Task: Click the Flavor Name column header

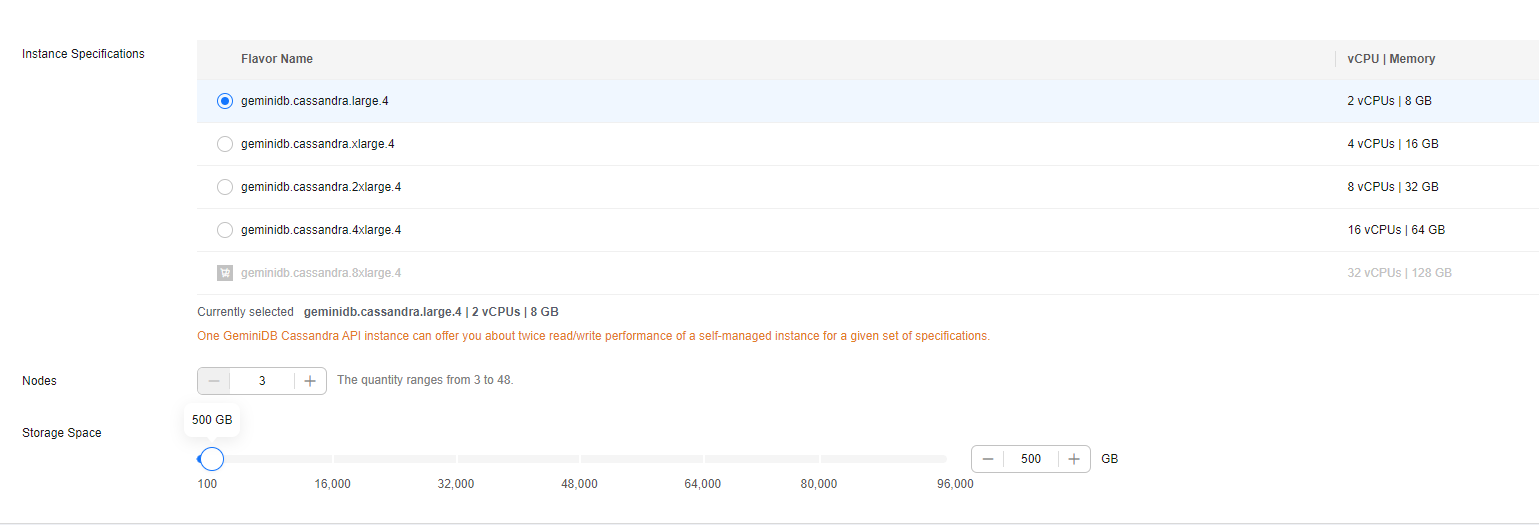Action: 277,59
